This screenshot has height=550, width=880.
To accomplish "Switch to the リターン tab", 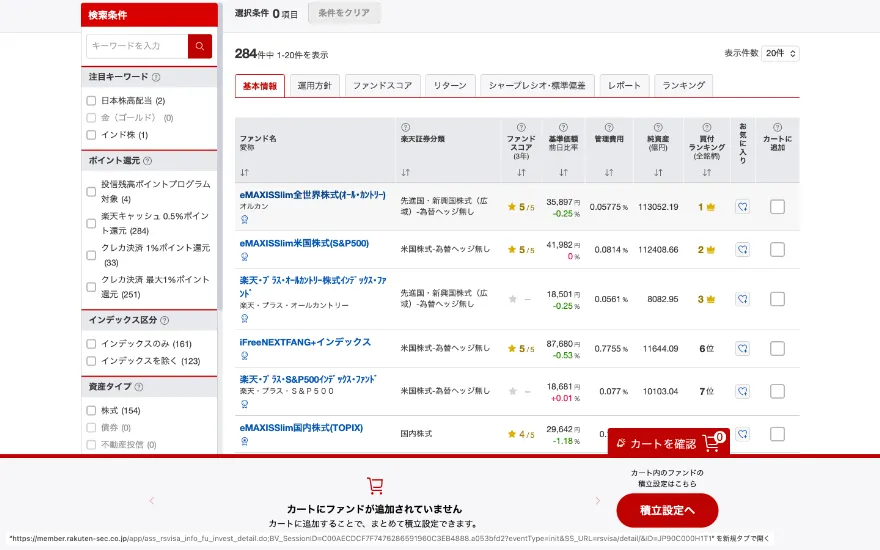I will coord(450,86).
